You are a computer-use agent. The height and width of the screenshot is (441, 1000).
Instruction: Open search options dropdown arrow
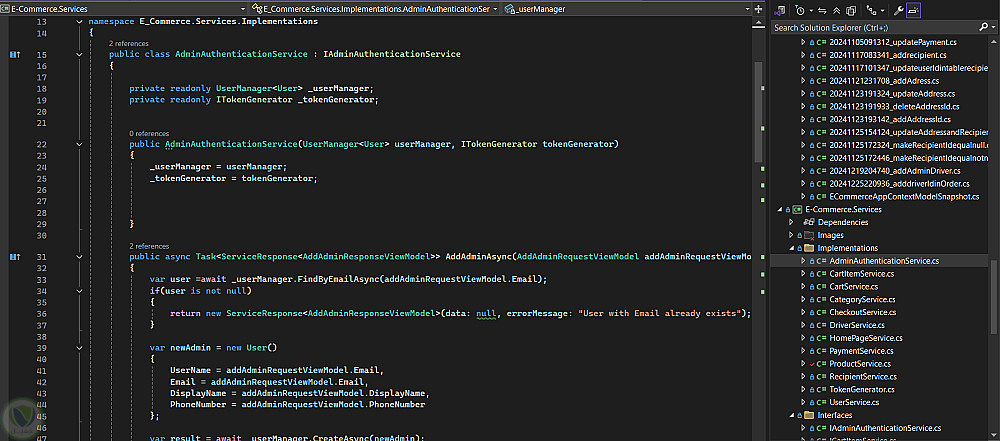(992, 28)
